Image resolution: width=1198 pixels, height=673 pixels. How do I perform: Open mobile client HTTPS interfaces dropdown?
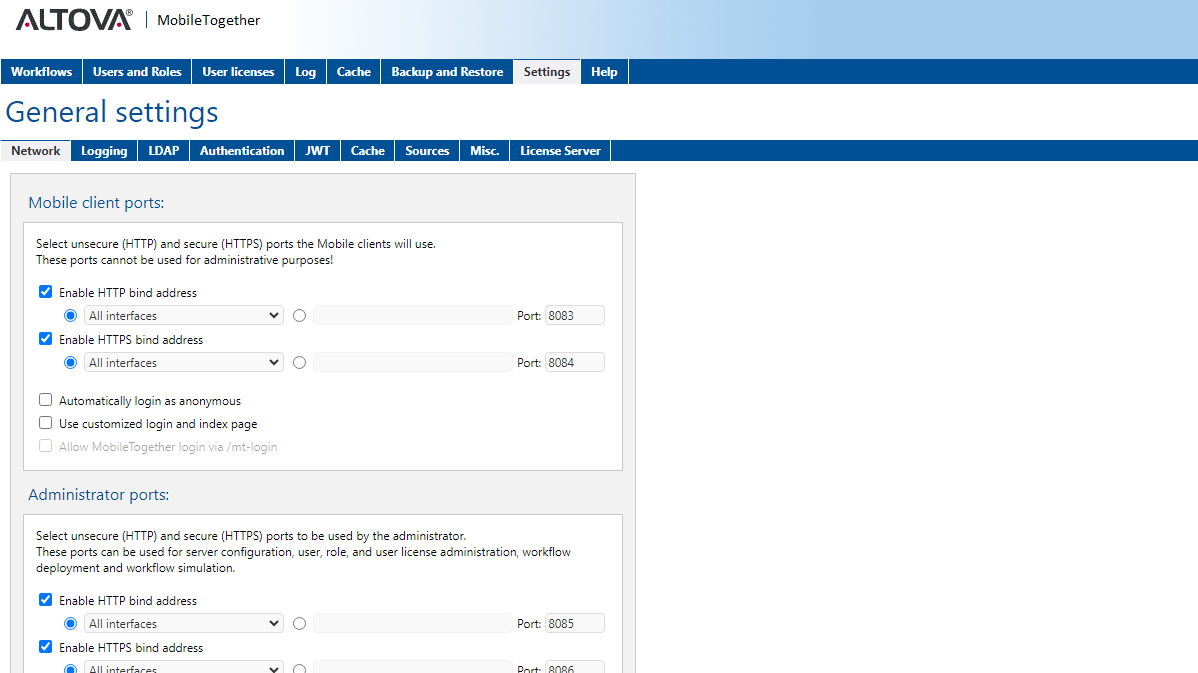[184, 363]
